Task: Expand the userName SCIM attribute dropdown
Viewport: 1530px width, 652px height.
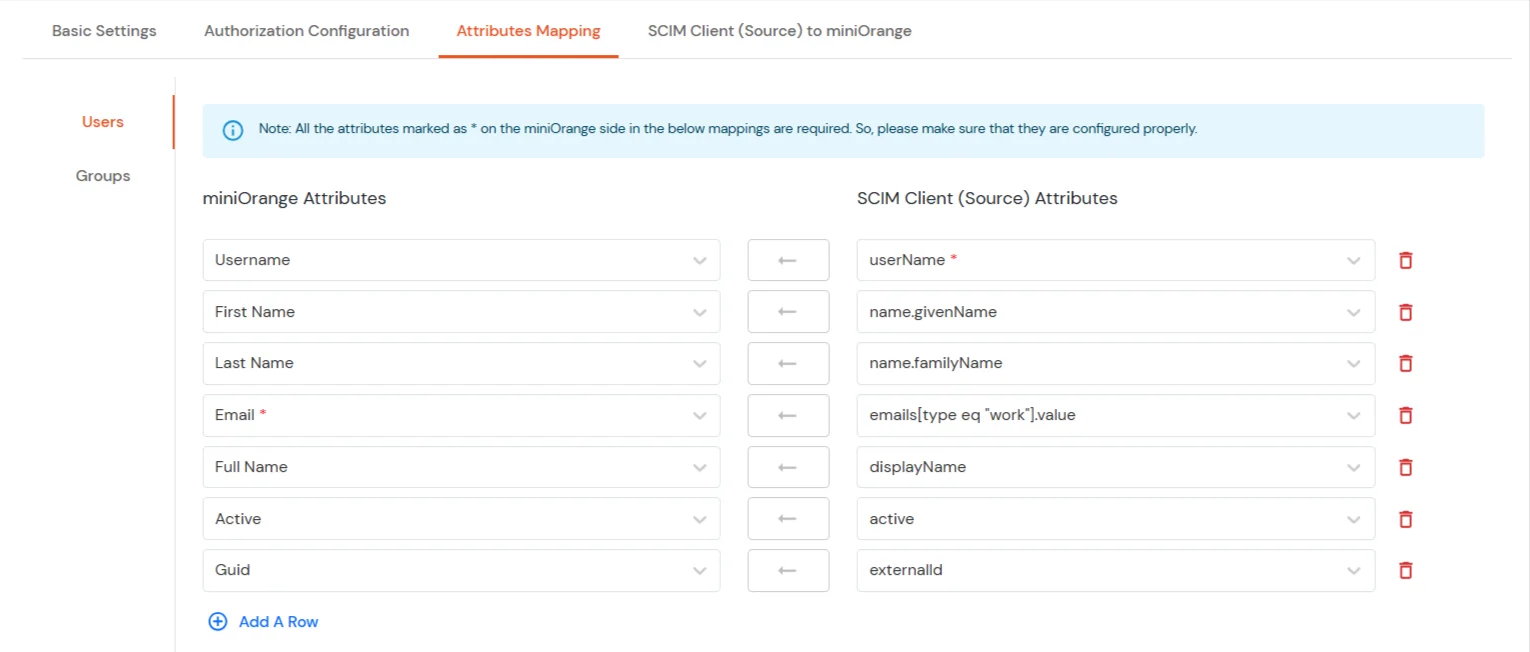Action: tap(1354, 259)
